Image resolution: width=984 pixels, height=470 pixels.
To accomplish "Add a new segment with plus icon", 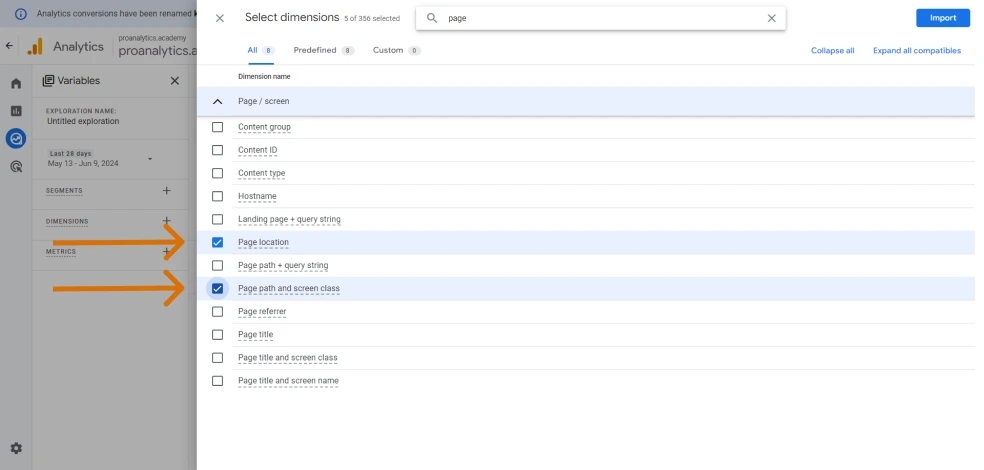I will (x=166, y=191).
